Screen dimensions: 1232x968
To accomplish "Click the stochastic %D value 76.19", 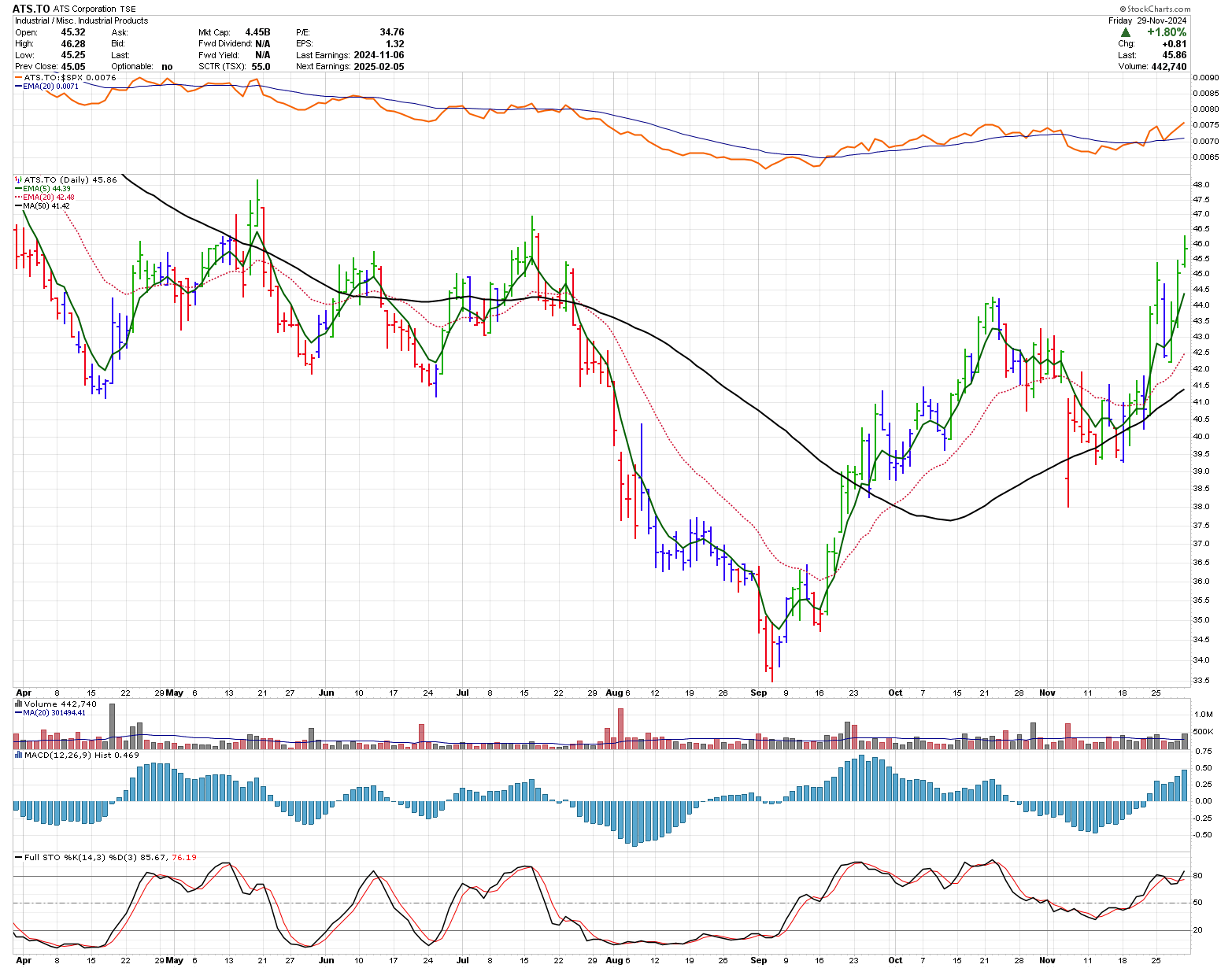I will pos(184,857).
